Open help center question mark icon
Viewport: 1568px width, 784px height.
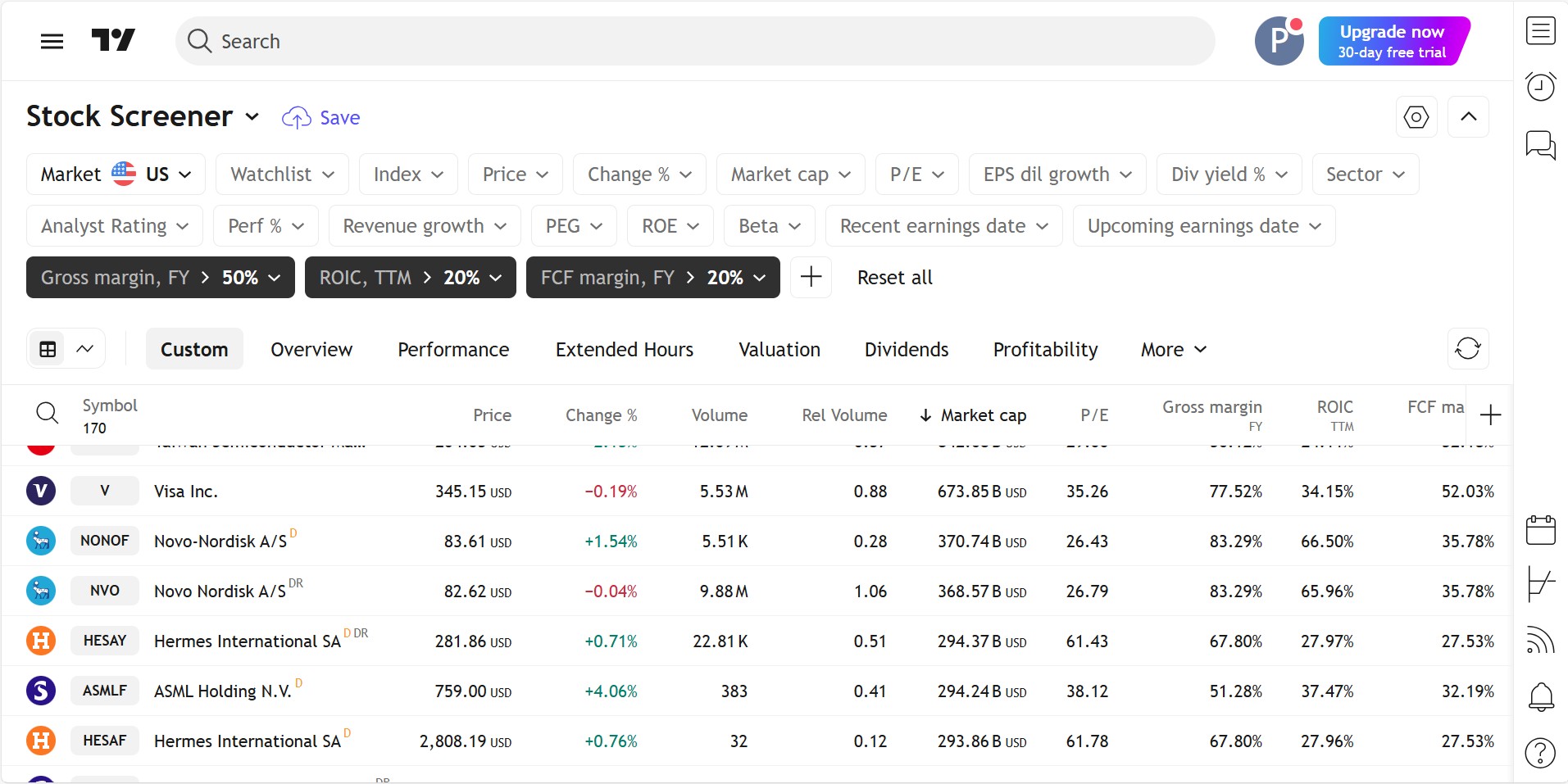(x=1540, y=752)
